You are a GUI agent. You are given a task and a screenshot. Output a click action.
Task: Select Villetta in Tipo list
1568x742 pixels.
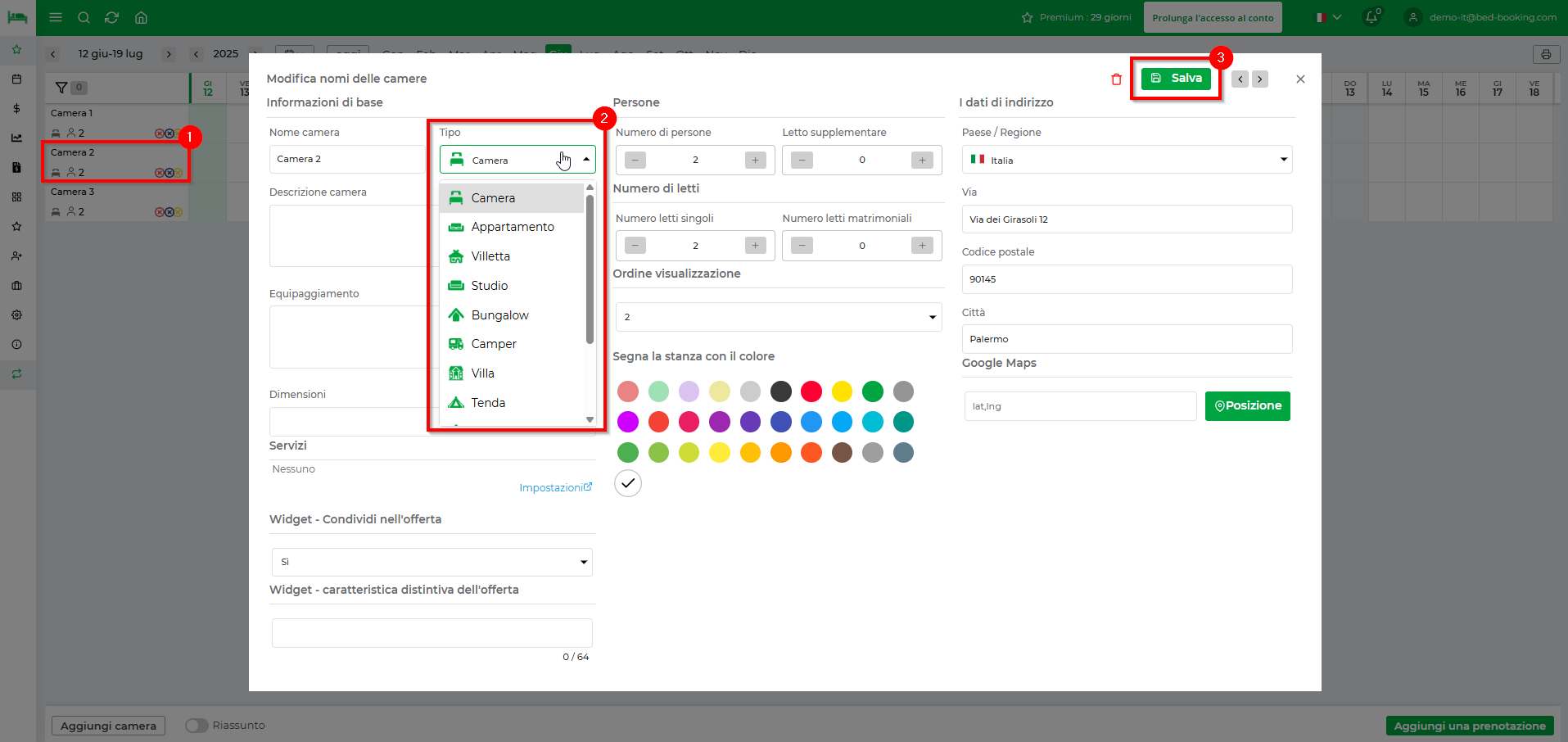tap(512, 256)
